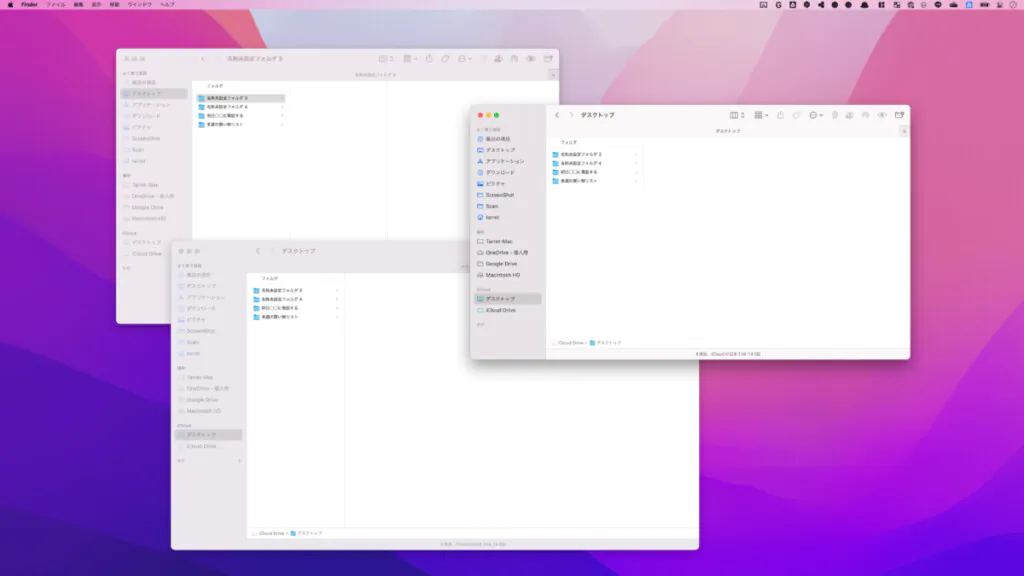The width and height of the screenshot is (1024, 576).
Task: Open the ウインドウ menu
Action: coord(140,5)
